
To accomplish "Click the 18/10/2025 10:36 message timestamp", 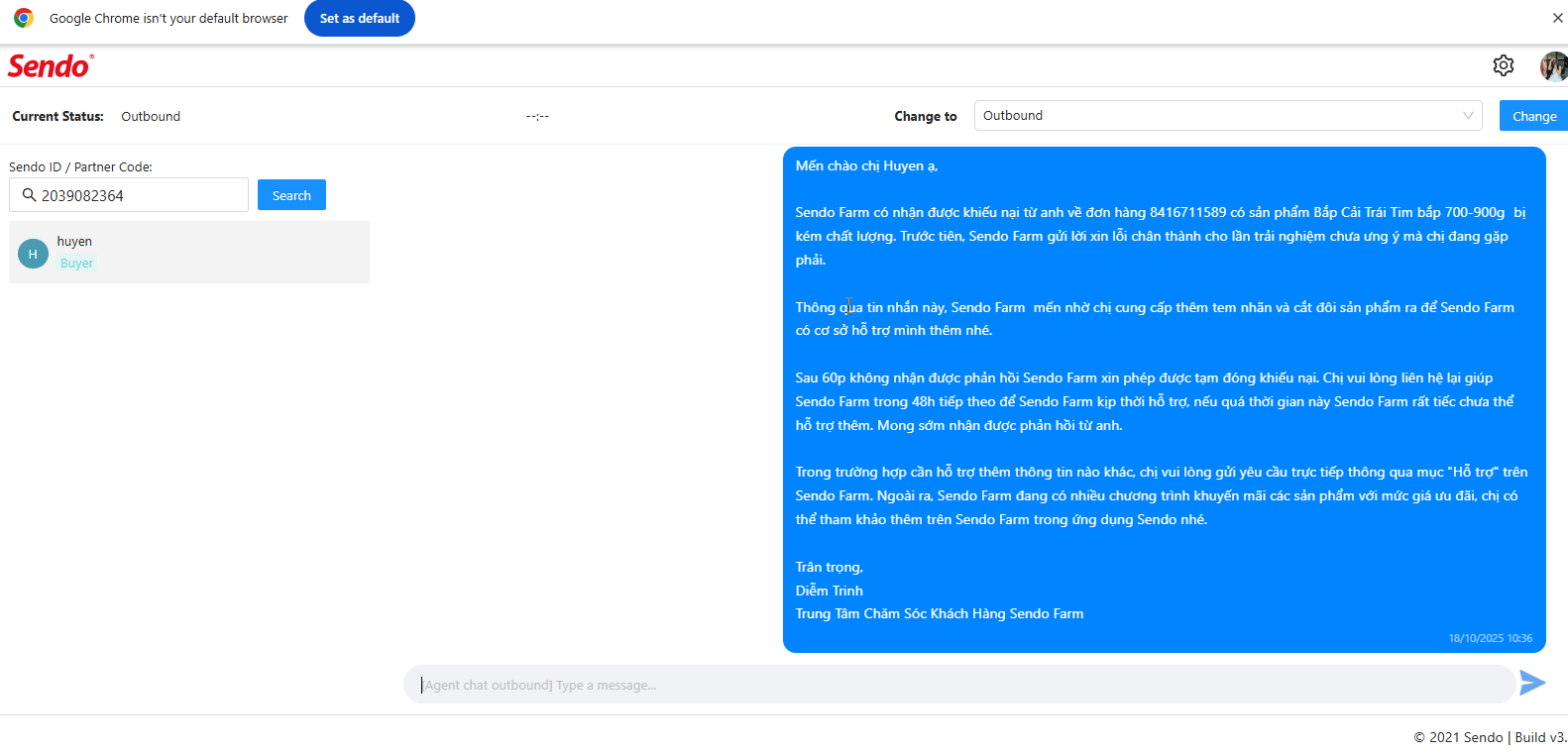I will coord(1490,638).
